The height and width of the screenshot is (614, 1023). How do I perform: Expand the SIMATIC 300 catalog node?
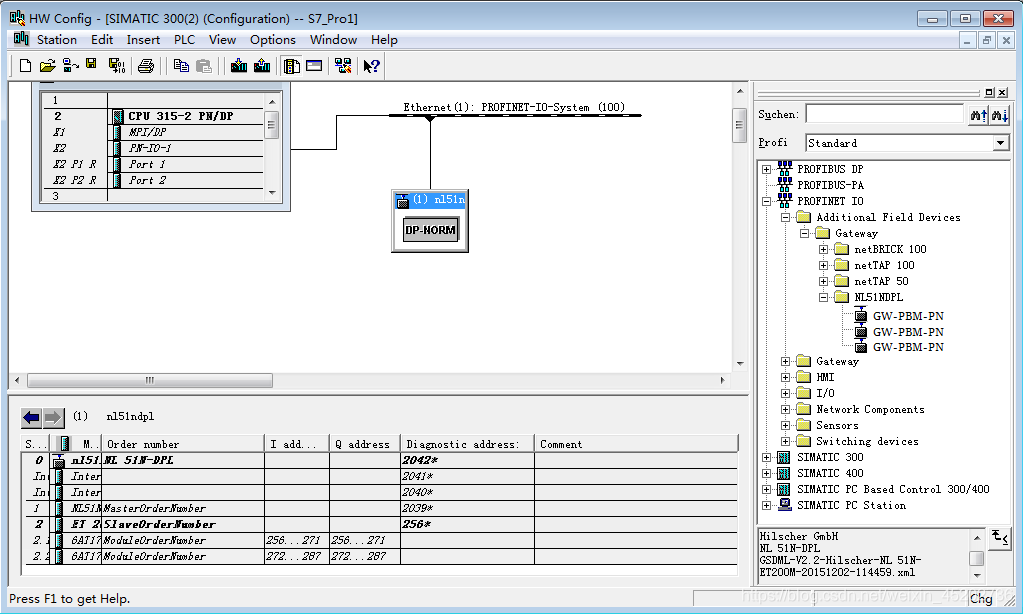click(767, 457)
